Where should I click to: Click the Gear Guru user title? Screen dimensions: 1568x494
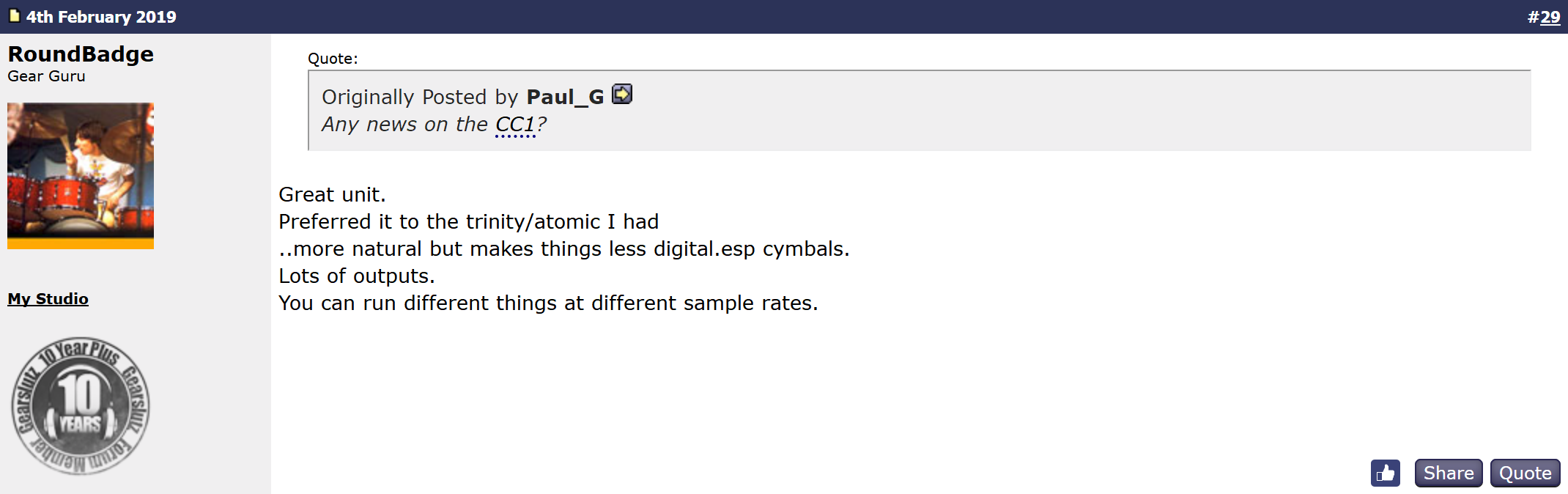46,76
